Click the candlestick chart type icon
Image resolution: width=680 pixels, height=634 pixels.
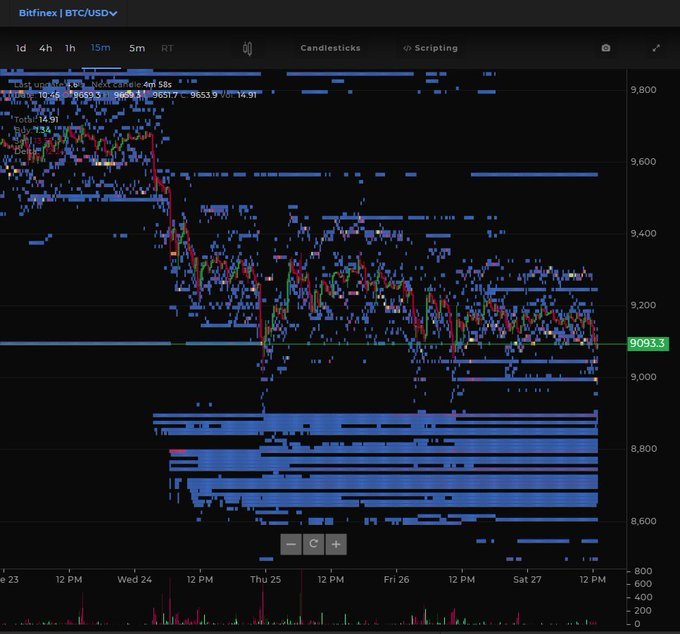coord(247,48)
